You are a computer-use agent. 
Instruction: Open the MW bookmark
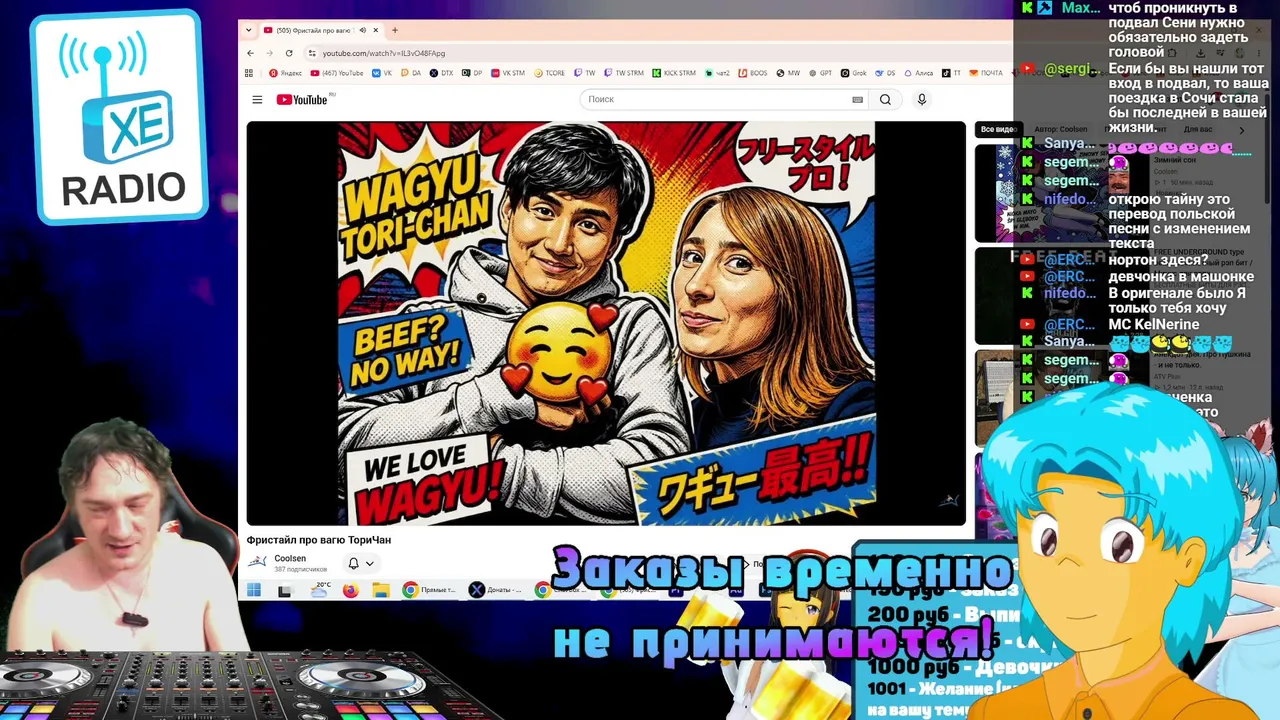click(789, 73)
